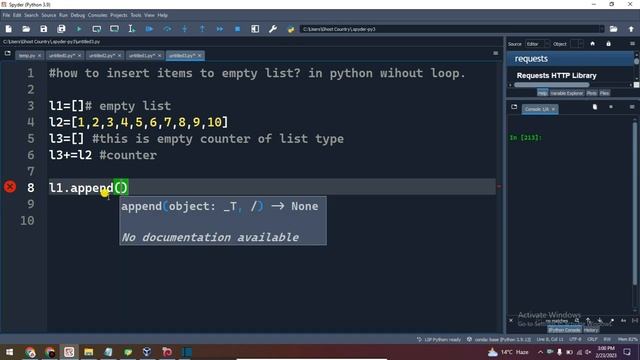The height and width of the screenshot is (360, 640).
Task: Open the Windows Start menu
Action: 9,352
